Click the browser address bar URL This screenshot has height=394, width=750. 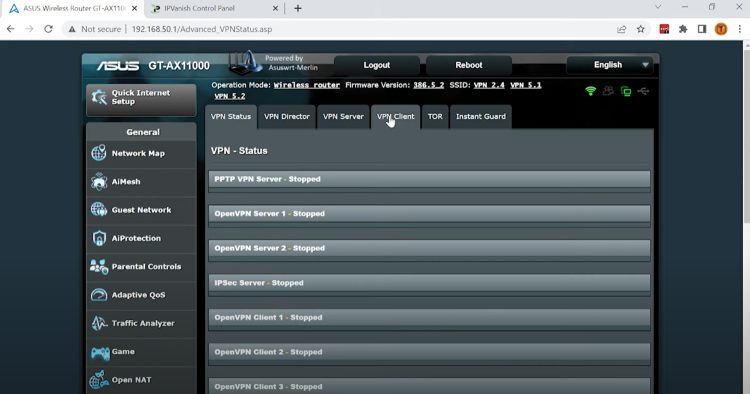pyautogui.click(x=202, y=29)
